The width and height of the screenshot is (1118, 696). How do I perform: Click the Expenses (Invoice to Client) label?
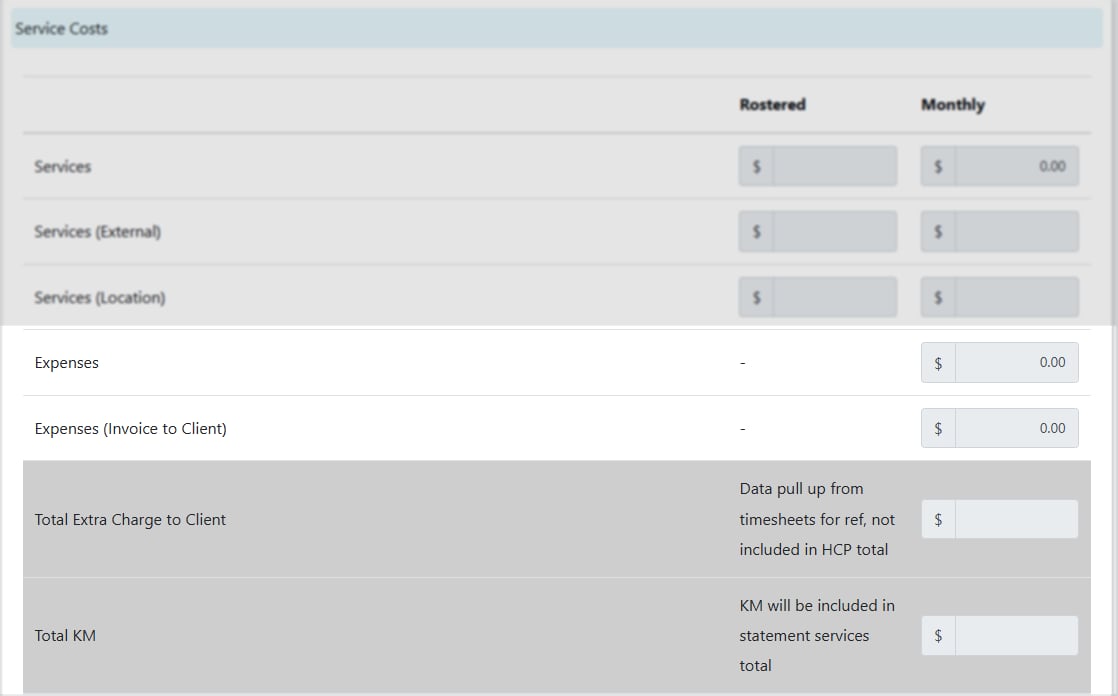click(130, 429)
